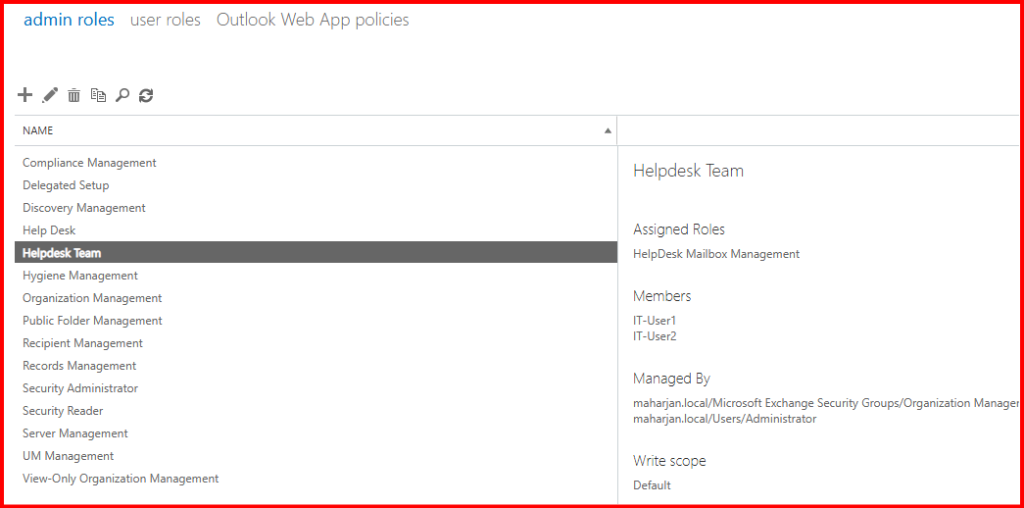Click the magnifier search icon

122,95
